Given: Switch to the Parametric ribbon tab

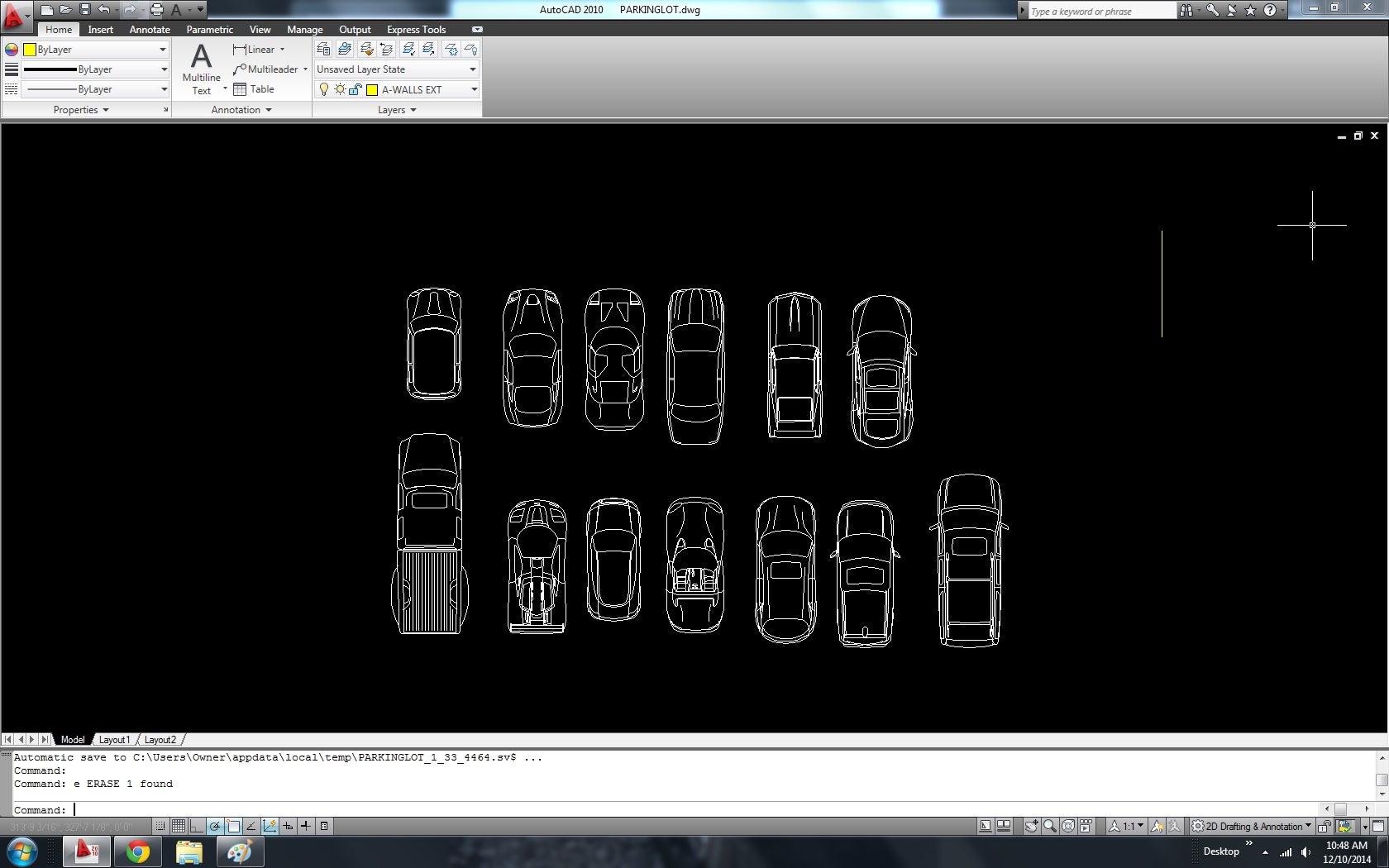Looking at the screenshot, I should click(x=210, y=30).
